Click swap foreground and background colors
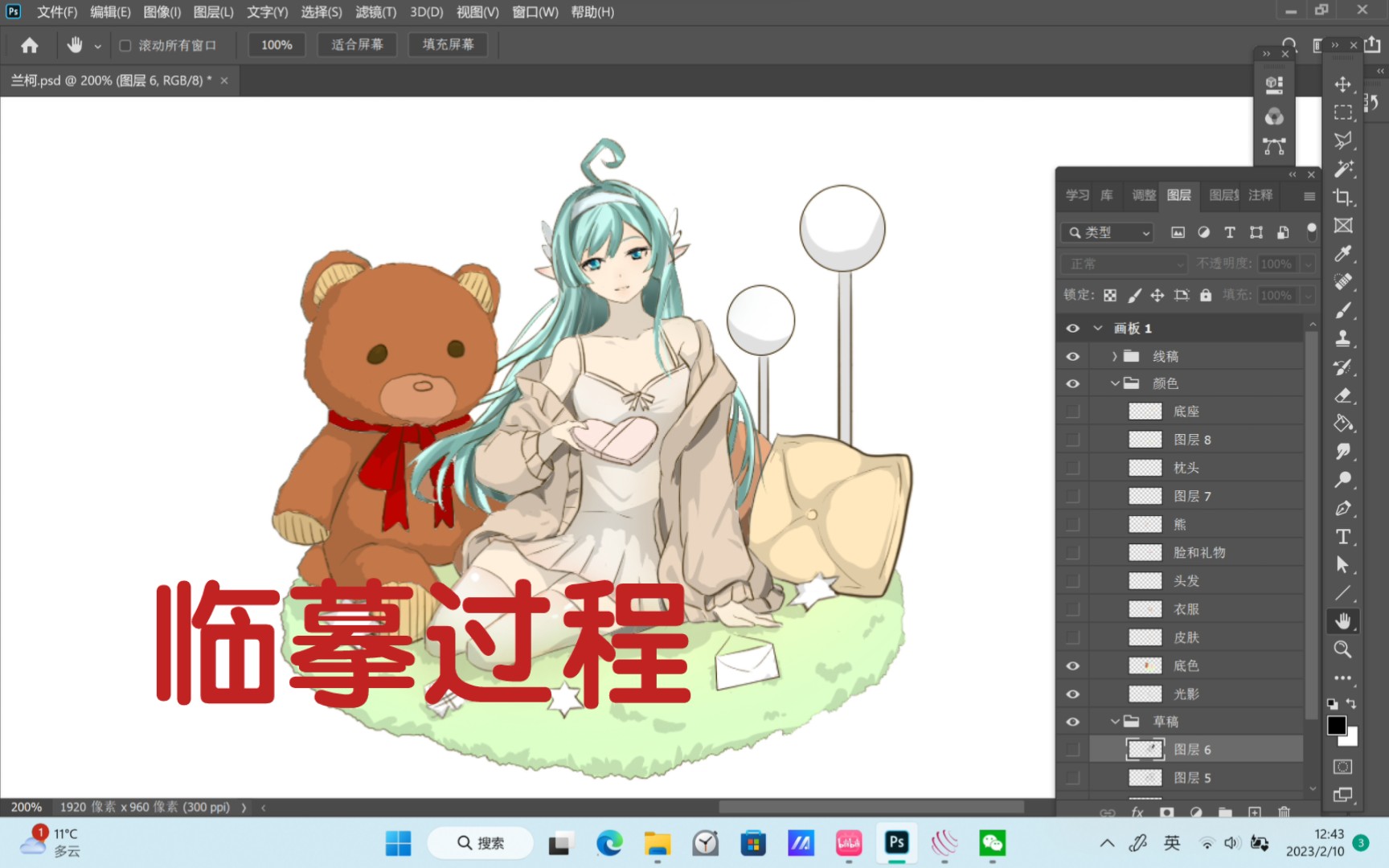This screenshot has width=1389, height=868. [x=1351, y=704]
